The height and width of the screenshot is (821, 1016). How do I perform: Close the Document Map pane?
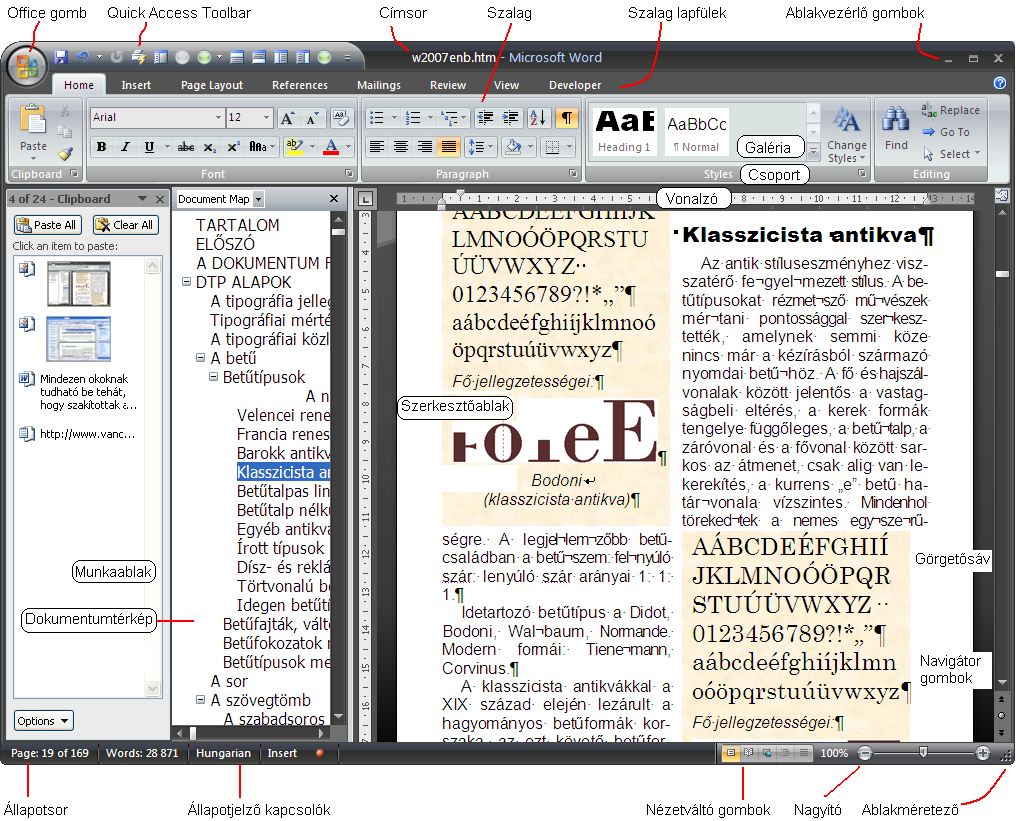334,199
